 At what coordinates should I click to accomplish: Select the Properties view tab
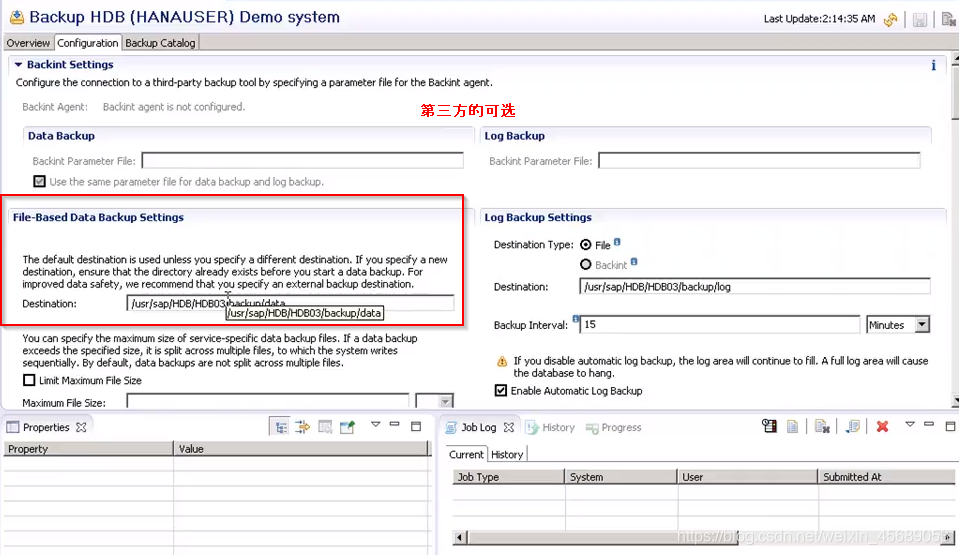pyautogui.click(x=46, y=427)
